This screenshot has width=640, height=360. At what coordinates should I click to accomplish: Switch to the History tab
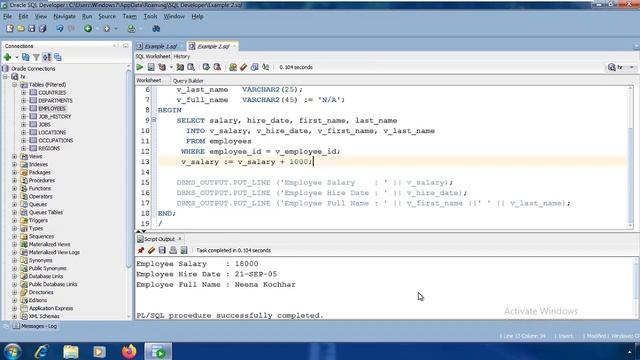182,56
